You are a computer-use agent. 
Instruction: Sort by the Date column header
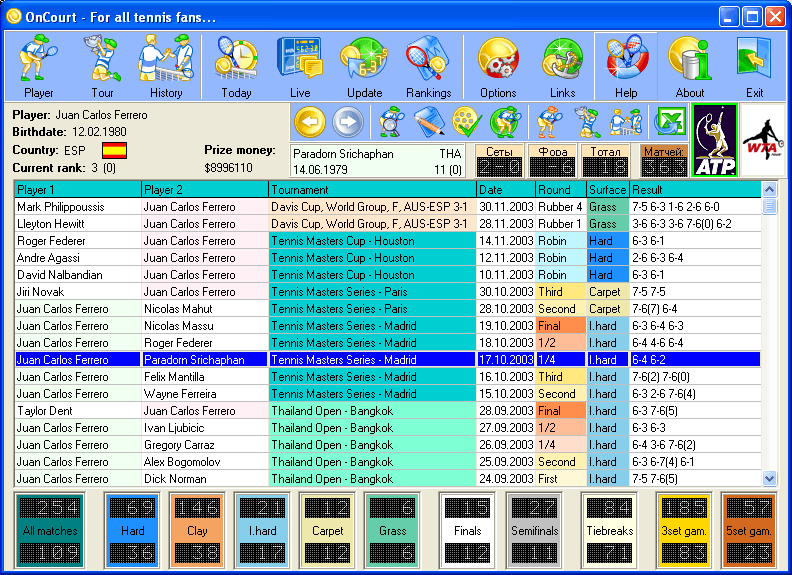(x=506, y=189)
